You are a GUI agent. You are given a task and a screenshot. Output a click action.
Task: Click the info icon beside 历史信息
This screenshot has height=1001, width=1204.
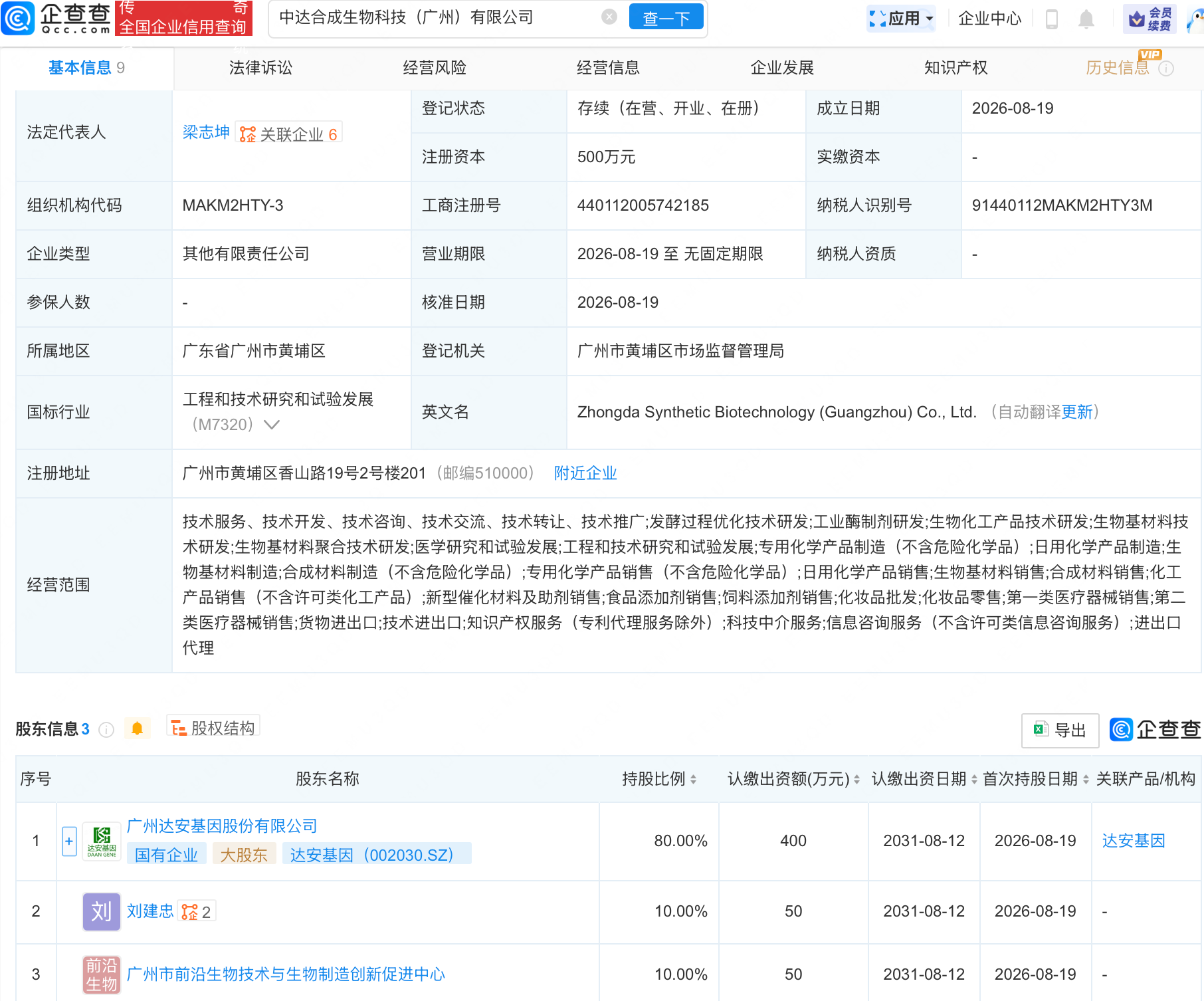tap(1166, 68)
